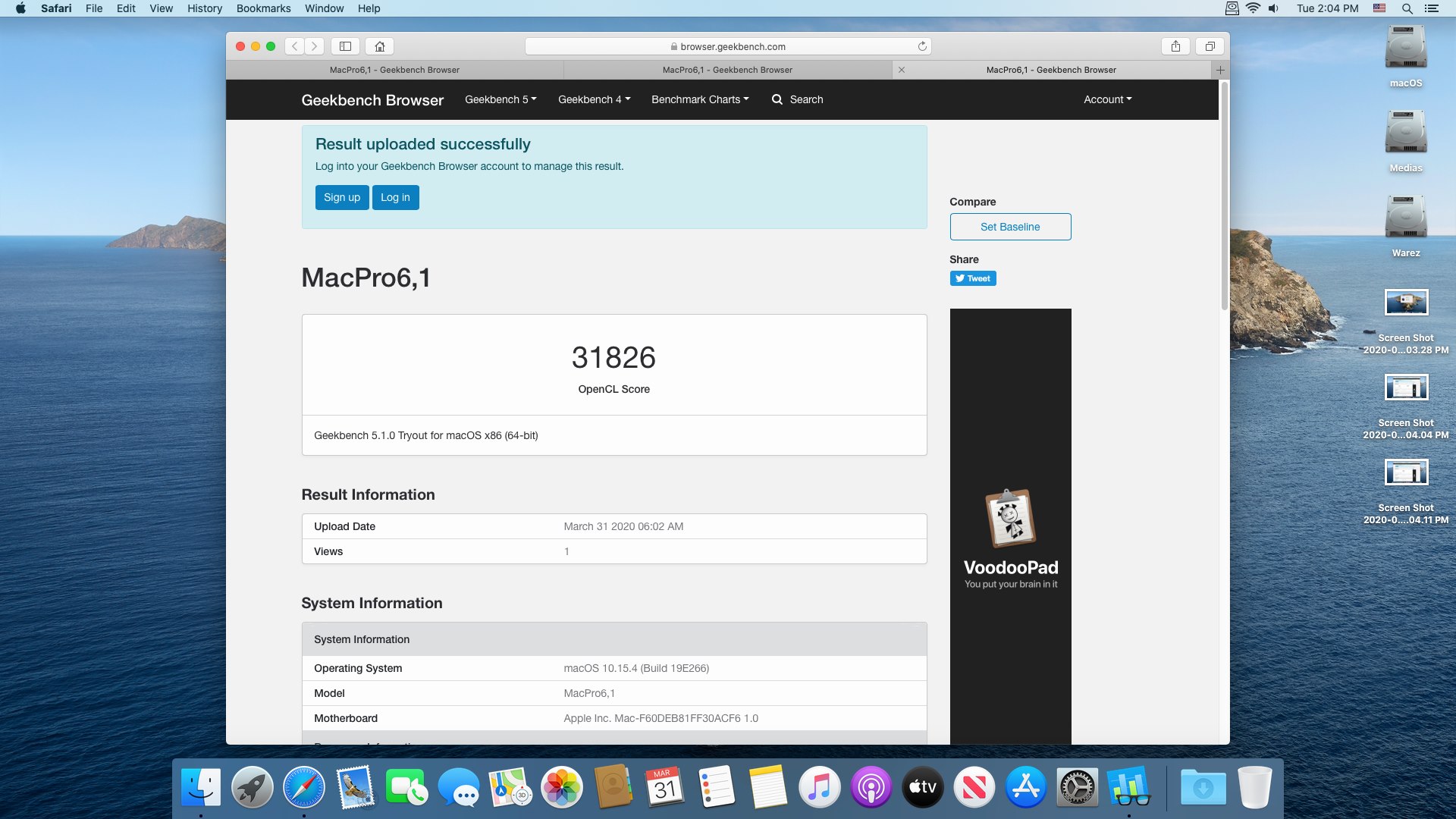Open the Bookmarks menu
This screenshot has height=819, width=1456.
tap(264, 8)
